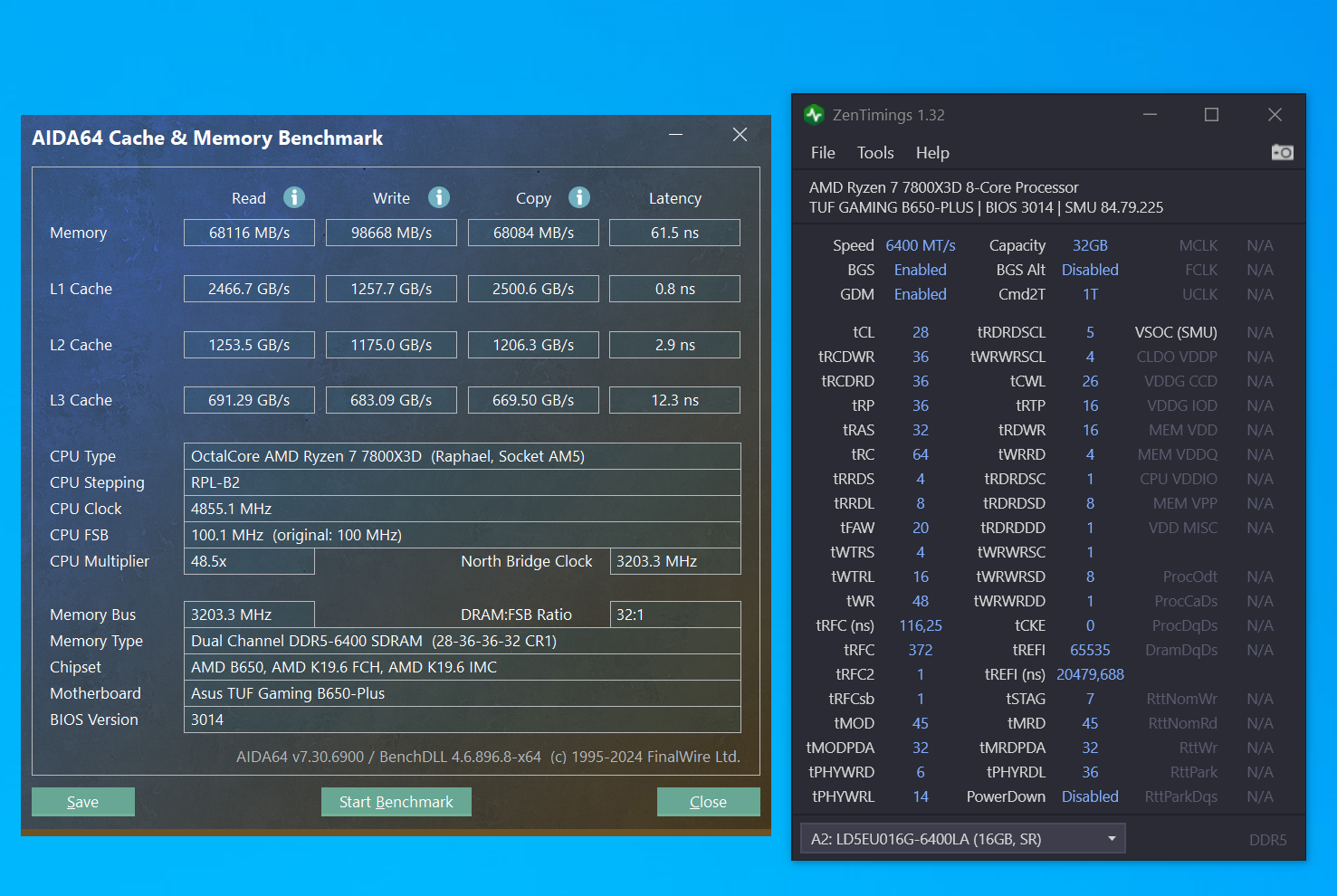Click the BIOS Version field 3014
The width and height of the screenshot is (1337, 896).
(x=463, y=720)
